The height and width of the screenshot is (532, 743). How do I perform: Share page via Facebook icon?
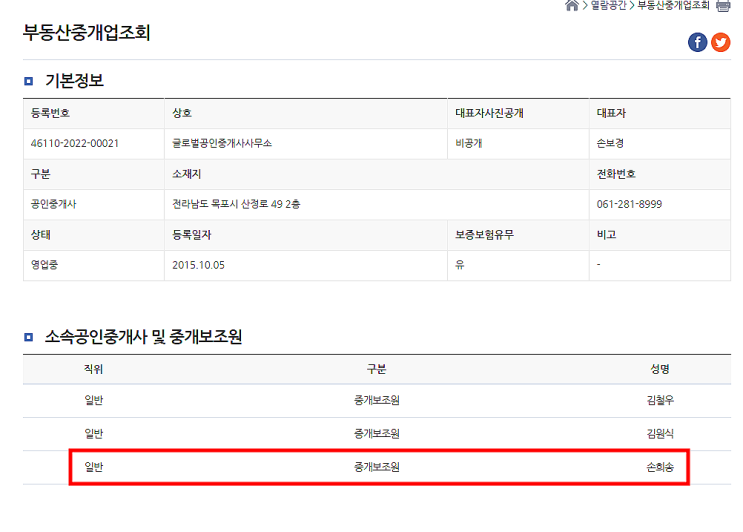point(697,43)
